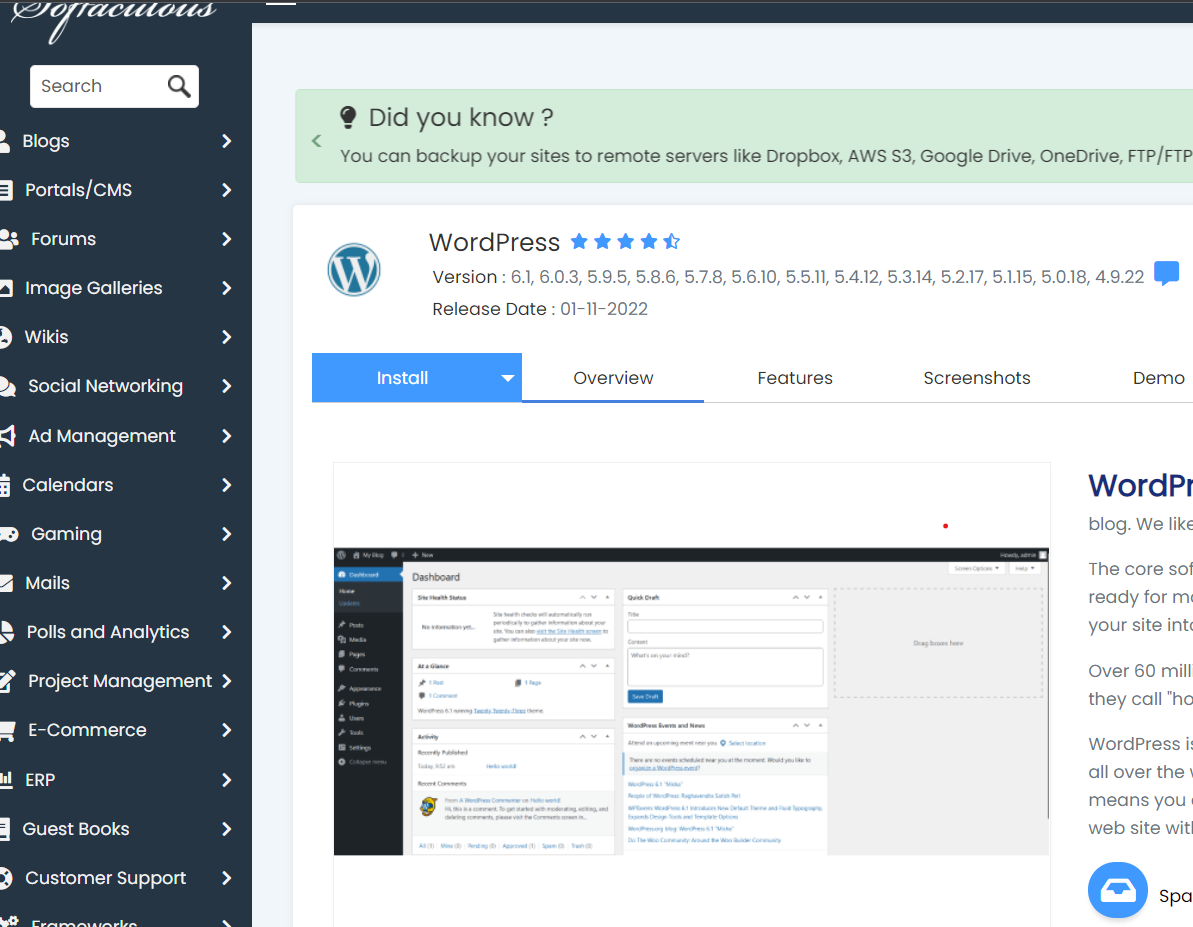Click the search magnifier icon

pyautogui.click(x=179, y=86)
